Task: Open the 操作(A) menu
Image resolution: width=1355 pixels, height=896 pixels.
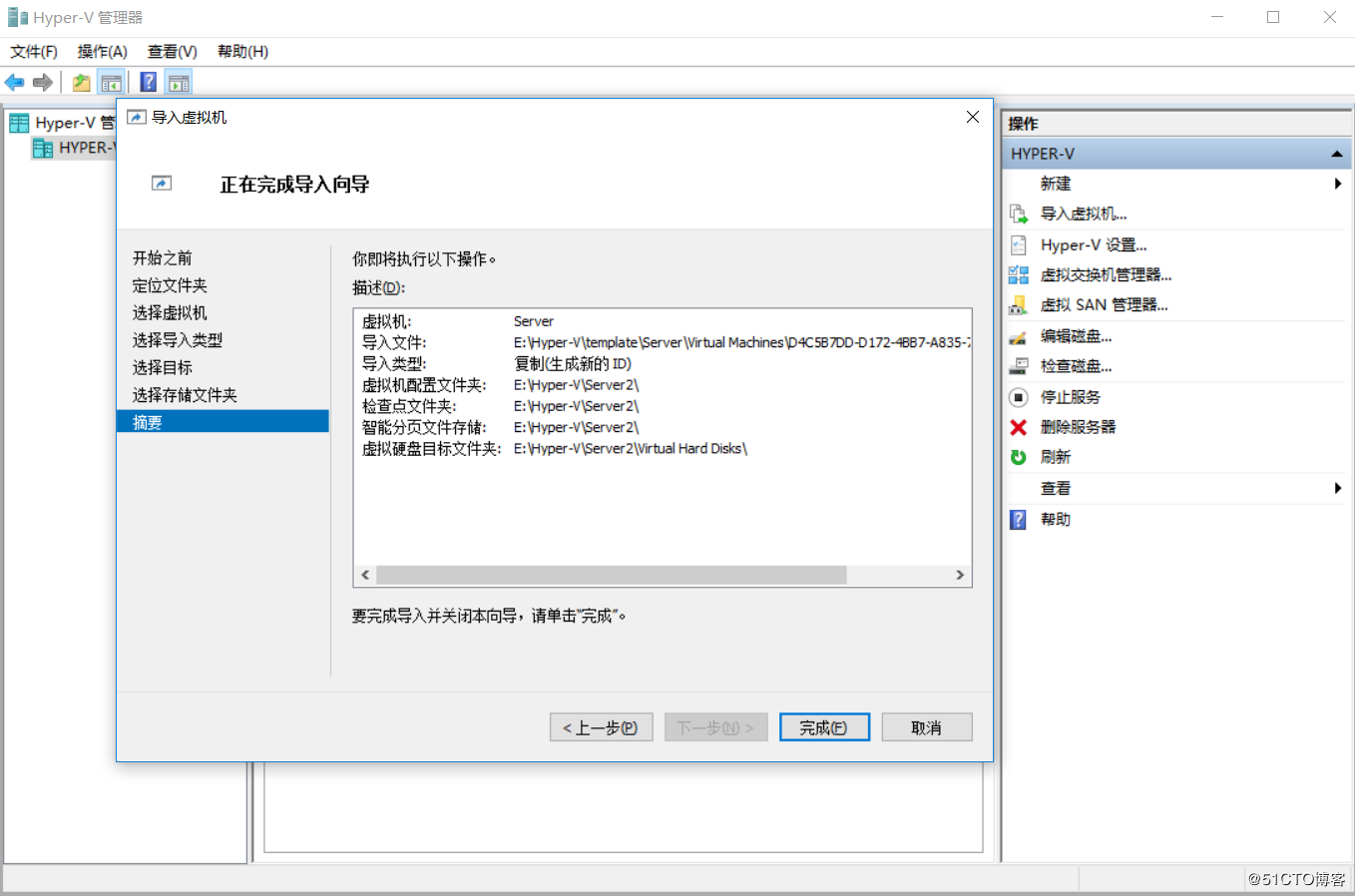Action: (x=101, y=51)
